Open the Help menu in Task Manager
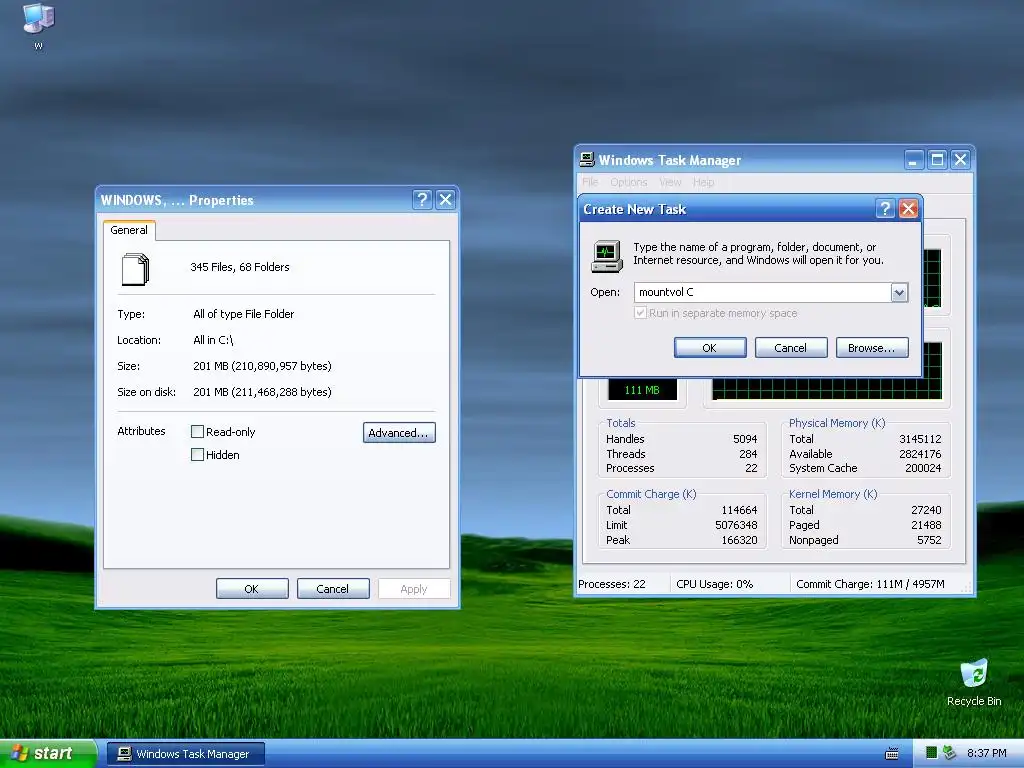Viewport: 1024px width, 768px height. tap(703, 182)
